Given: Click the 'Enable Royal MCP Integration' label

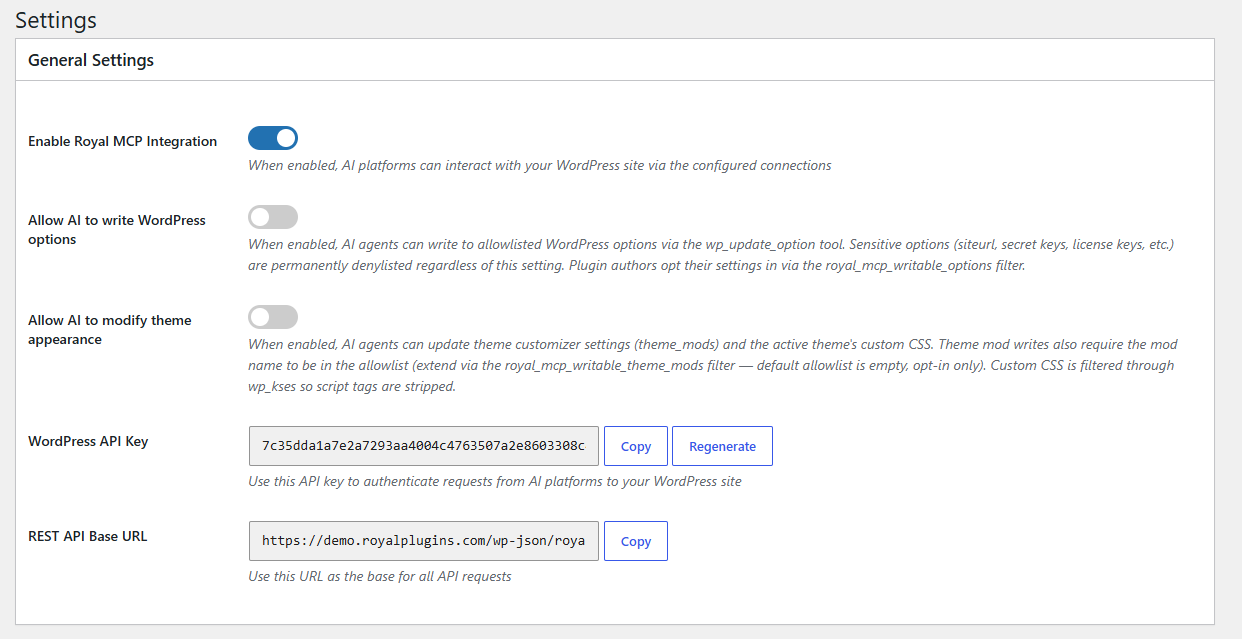Looking at the screenshot, I should click(x=122, y=141).
